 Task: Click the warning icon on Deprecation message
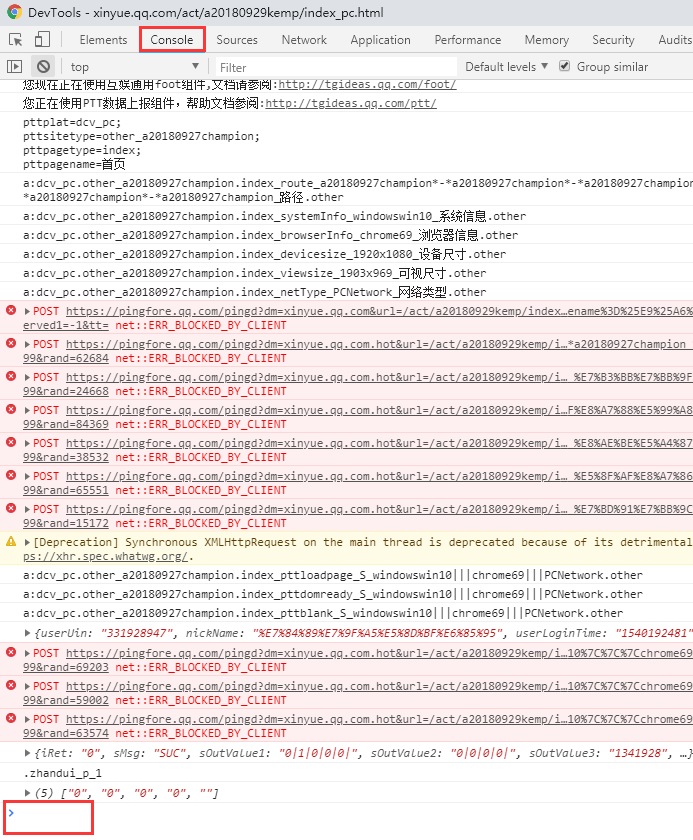click(11, 541)
